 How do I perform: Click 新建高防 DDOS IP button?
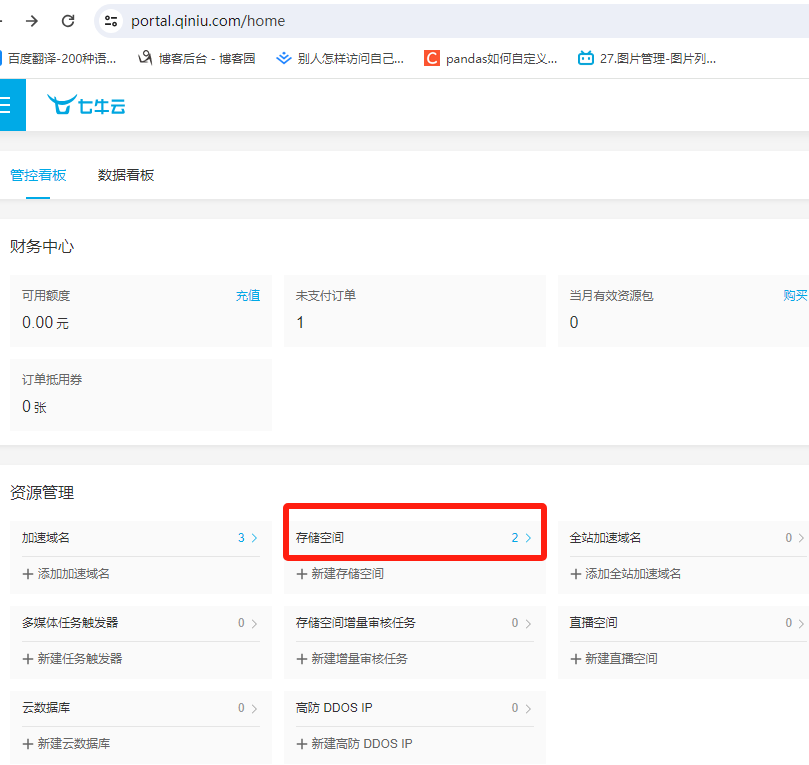(354, 744)
